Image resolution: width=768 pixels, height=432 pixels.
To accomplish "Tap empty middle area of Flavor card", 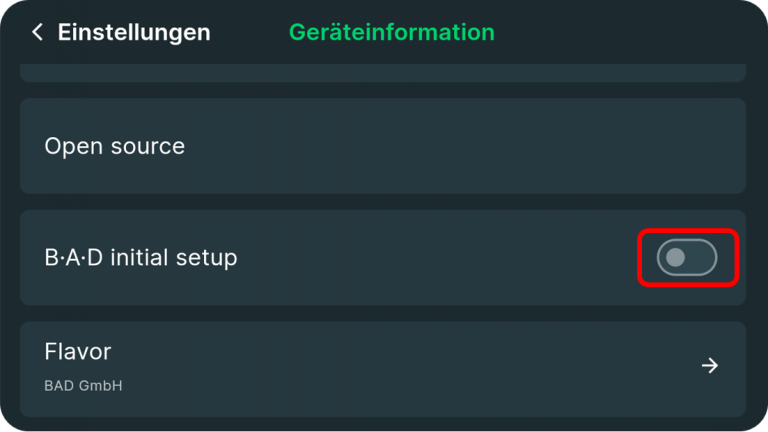I will tap(400, 368).
